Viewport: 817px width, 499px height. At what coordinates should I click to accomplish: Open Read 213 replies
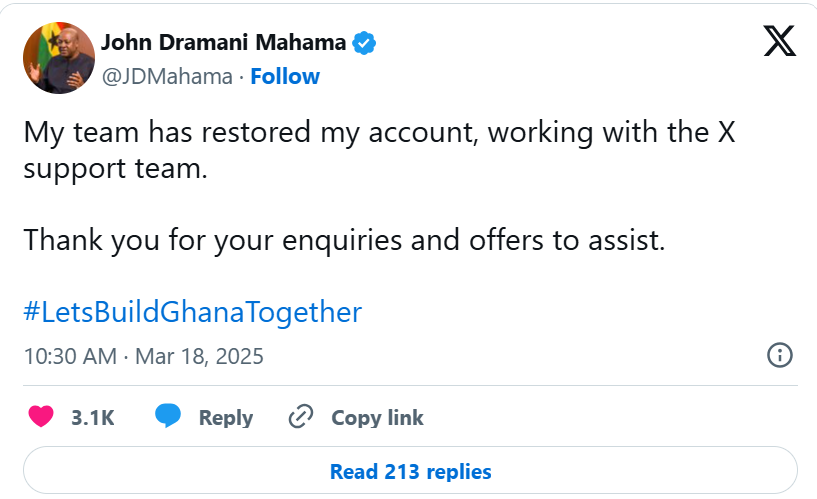[x=410, y=471]
